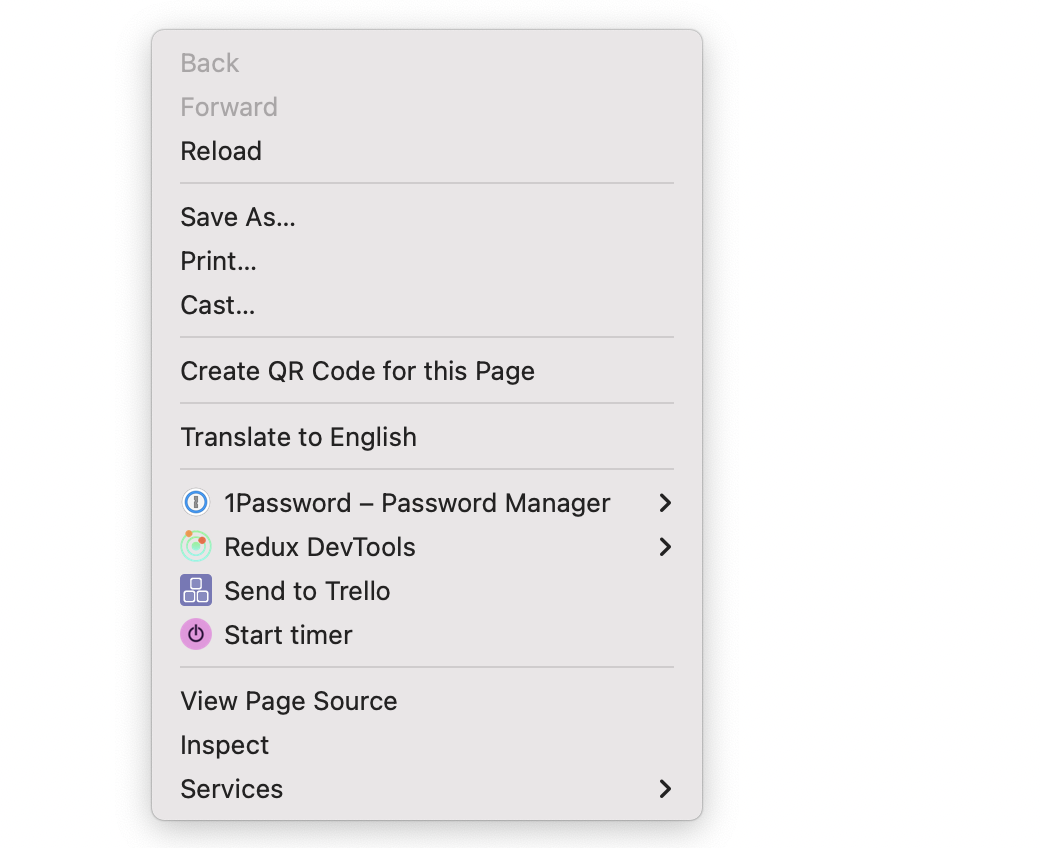Click the pink power timer icon
Screen dimensions: 1040x848
click(x=196, y=635)
